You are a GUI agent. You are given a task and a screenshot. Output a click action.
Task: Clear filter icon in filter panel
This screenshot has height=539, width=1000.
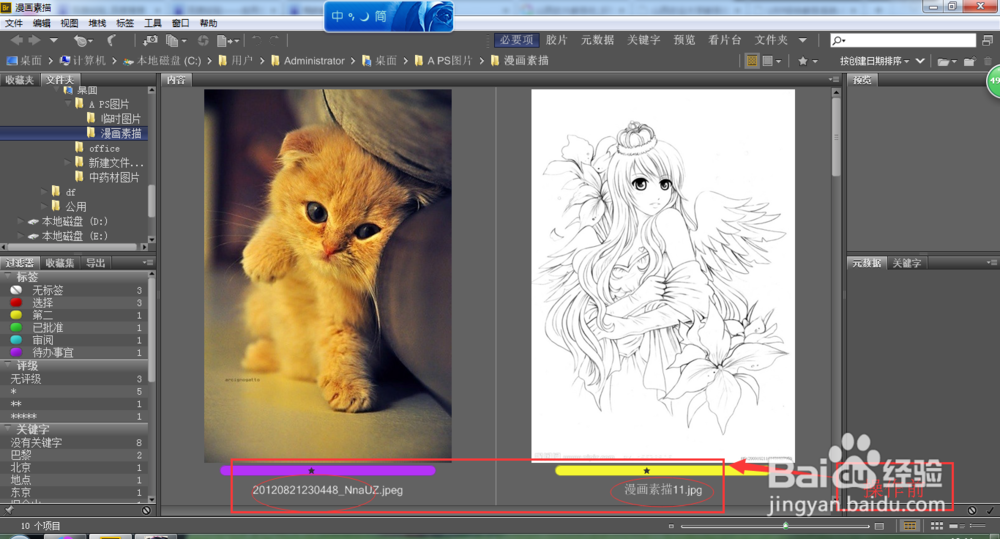[x=146, y=510]
